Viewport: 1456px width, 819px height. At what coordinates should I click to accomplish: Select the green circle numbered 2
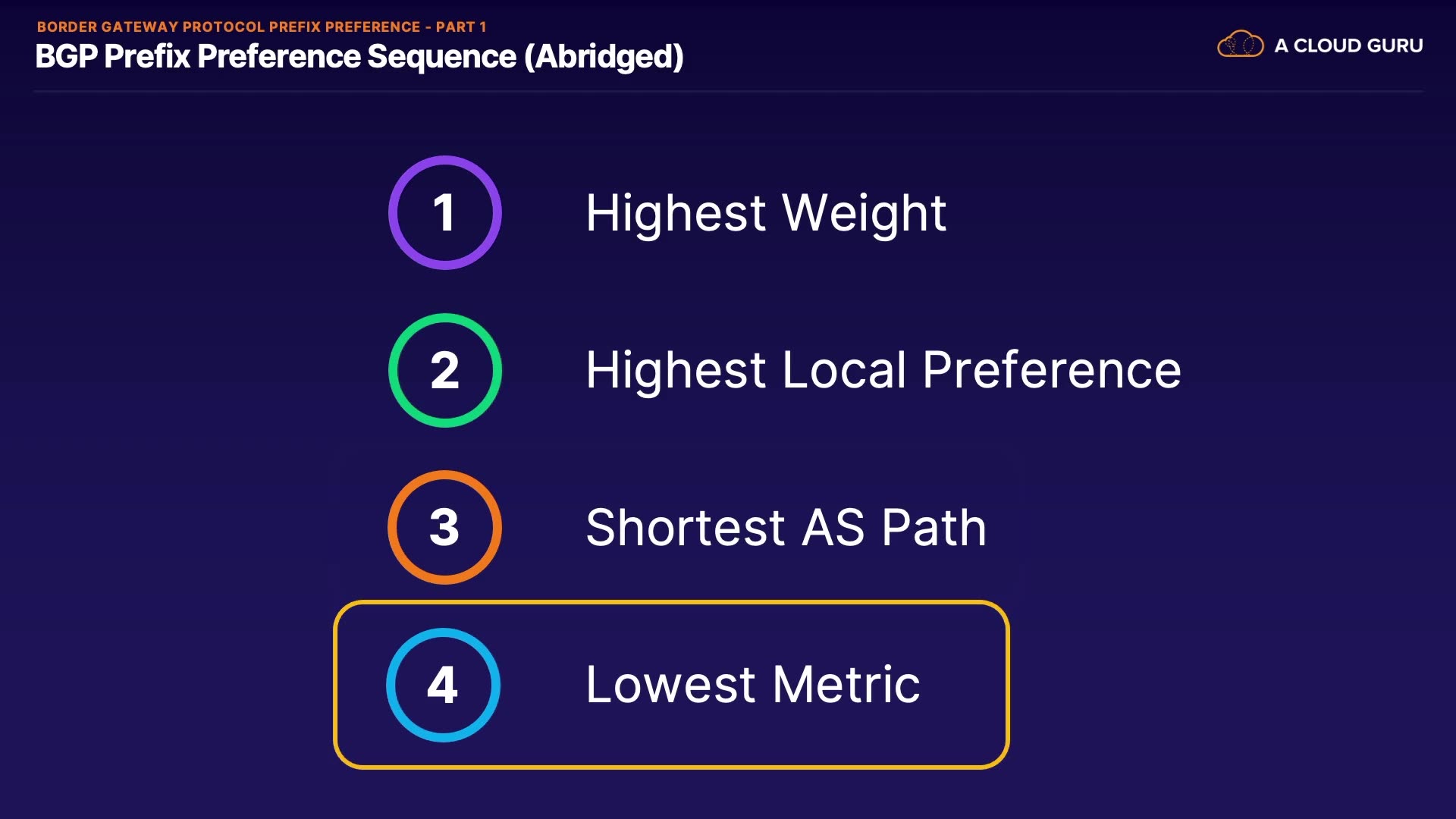pos(444,370)
